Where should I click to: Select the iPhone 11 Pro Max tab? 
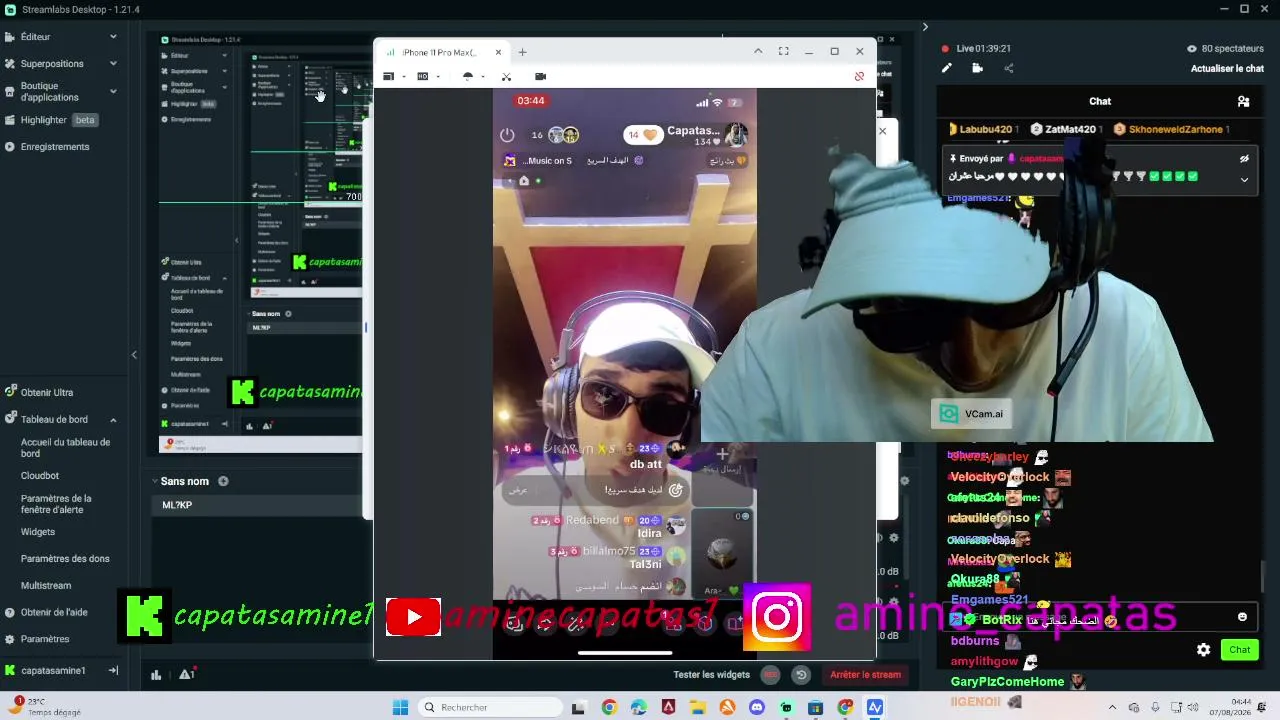[x=438, y=52]
